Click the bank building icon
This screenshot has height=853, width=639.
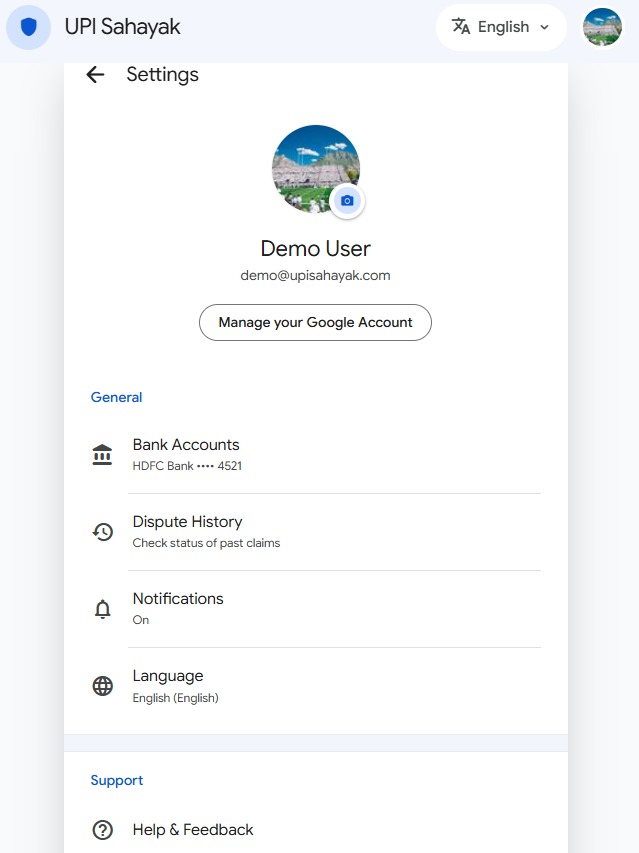click(102, 455)
